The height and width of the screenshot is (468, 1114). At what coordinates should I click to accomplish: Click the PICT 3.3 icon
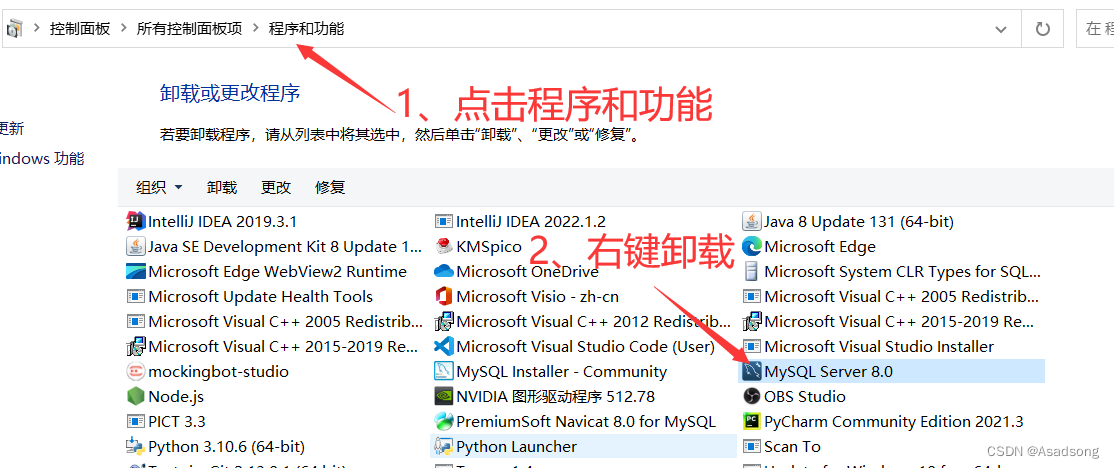tap(136, 421)
